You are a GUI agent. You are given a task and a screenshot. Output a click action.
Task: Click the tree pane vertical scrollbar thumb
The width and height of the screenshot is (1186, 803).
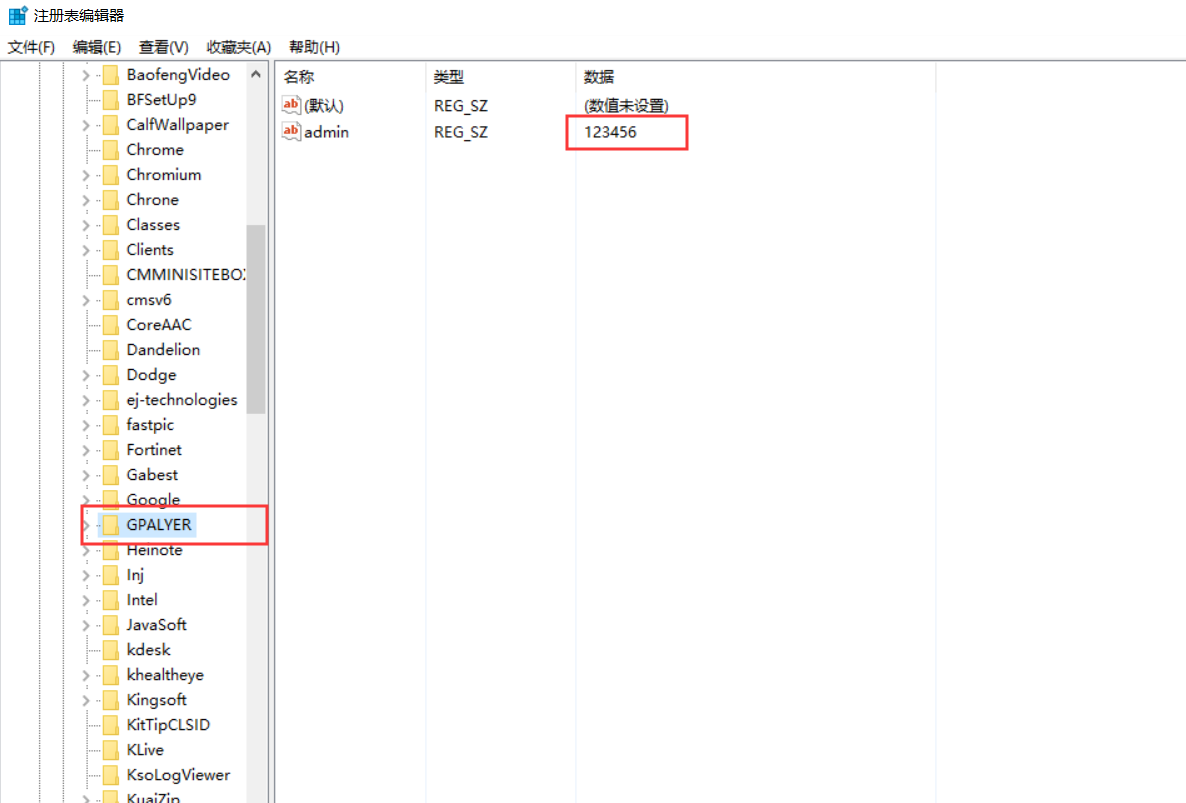(x=256, y=319)
